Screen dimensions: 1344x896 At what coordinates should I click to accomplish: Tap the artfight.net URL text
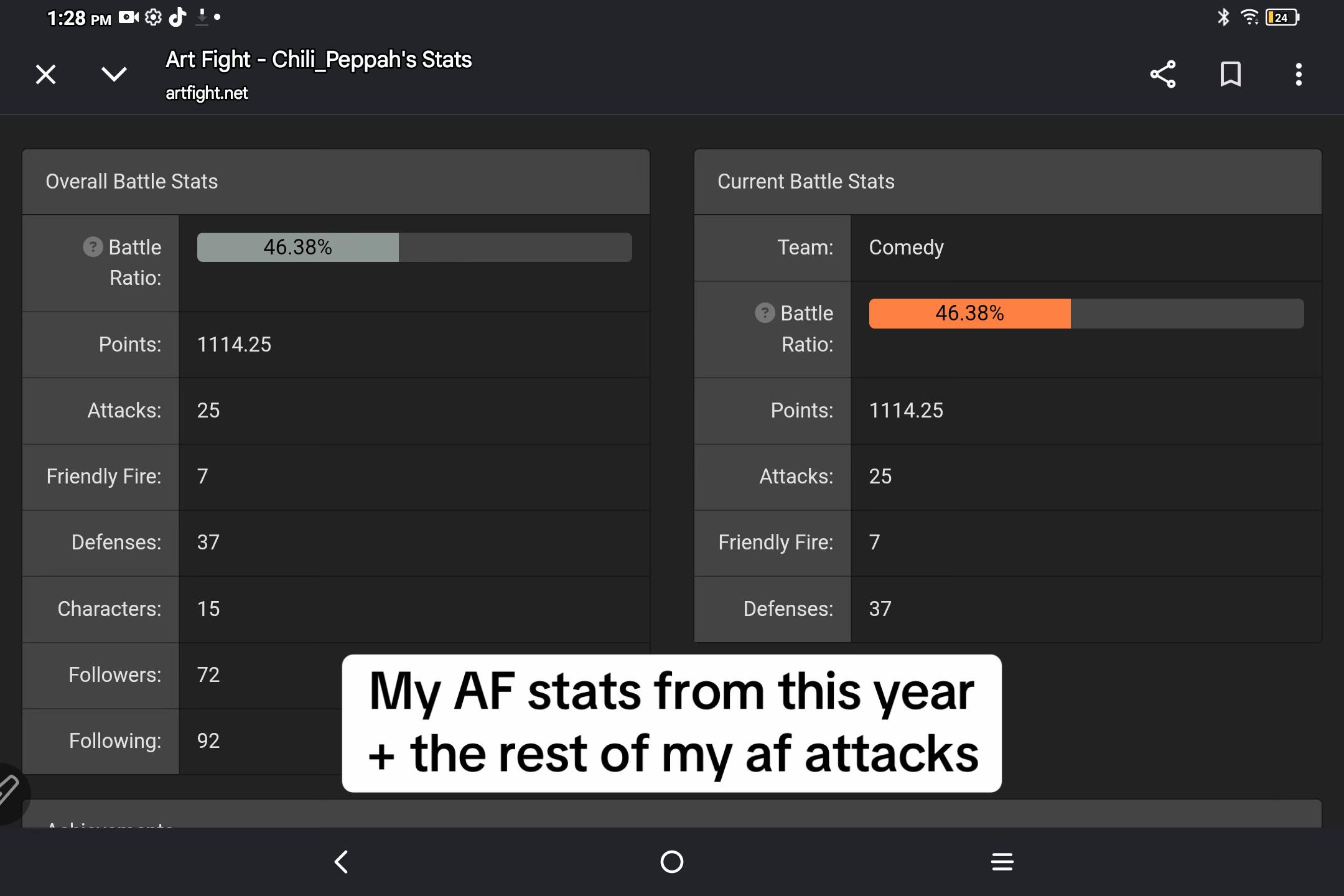[207, 93]
